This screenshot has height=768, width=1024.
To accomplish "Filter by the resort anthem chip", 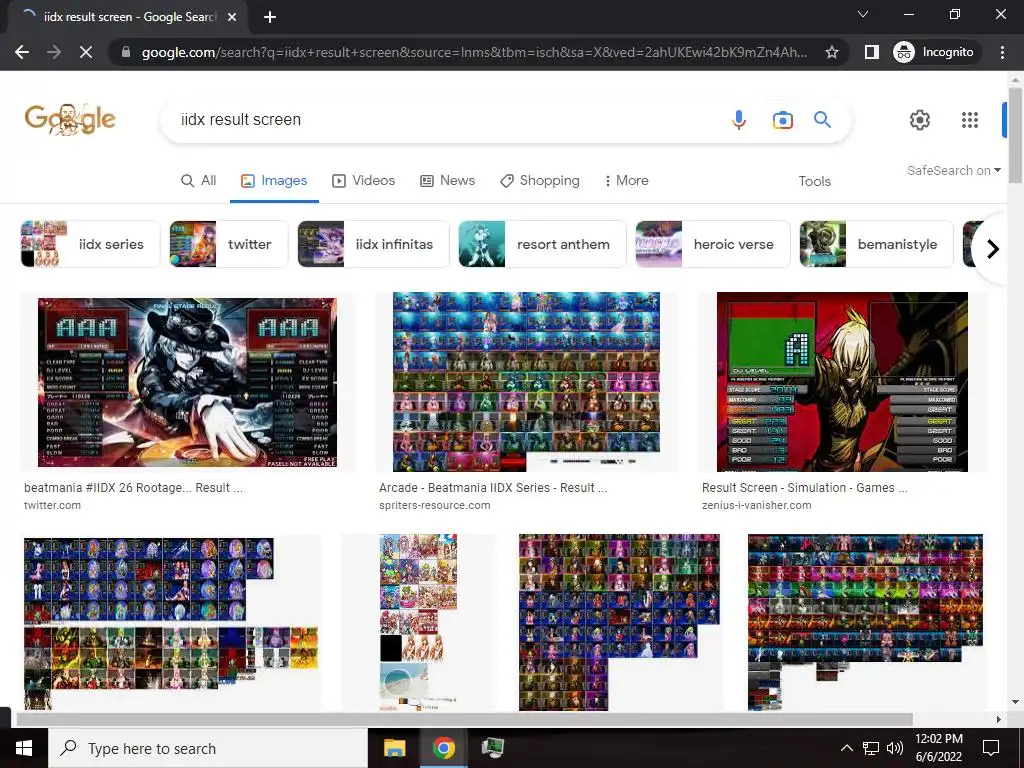I will pyautogui.click(x=542, y=244).
